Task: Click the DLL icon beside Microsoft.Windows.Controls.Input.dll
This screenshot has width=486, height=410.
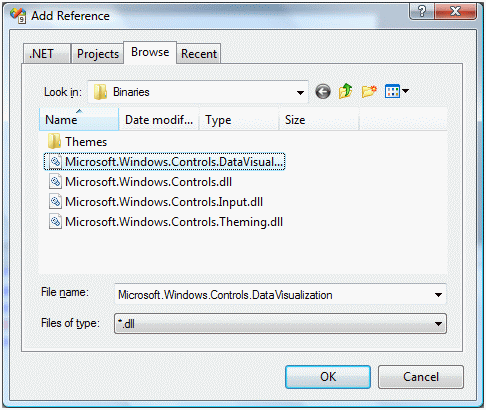Action: coord(55,201)
